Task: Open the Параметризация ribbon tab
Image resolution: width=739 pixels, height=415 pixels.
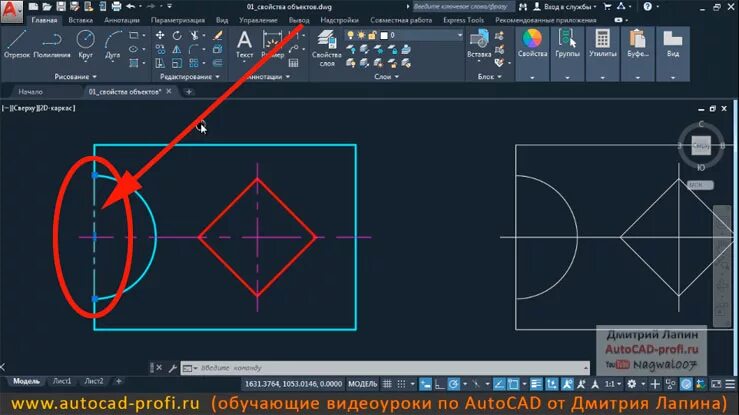Action: tap(178, 20)
